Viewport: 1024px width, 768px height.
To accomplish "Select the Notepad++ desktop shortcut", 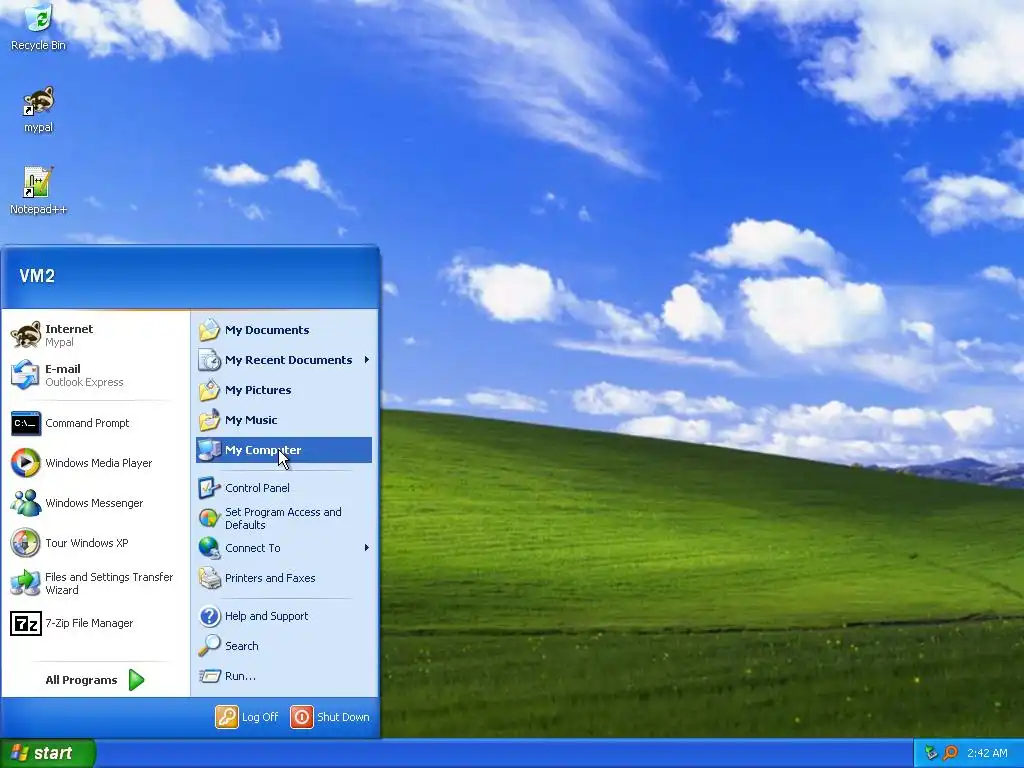I will click(x=38, y=191).
